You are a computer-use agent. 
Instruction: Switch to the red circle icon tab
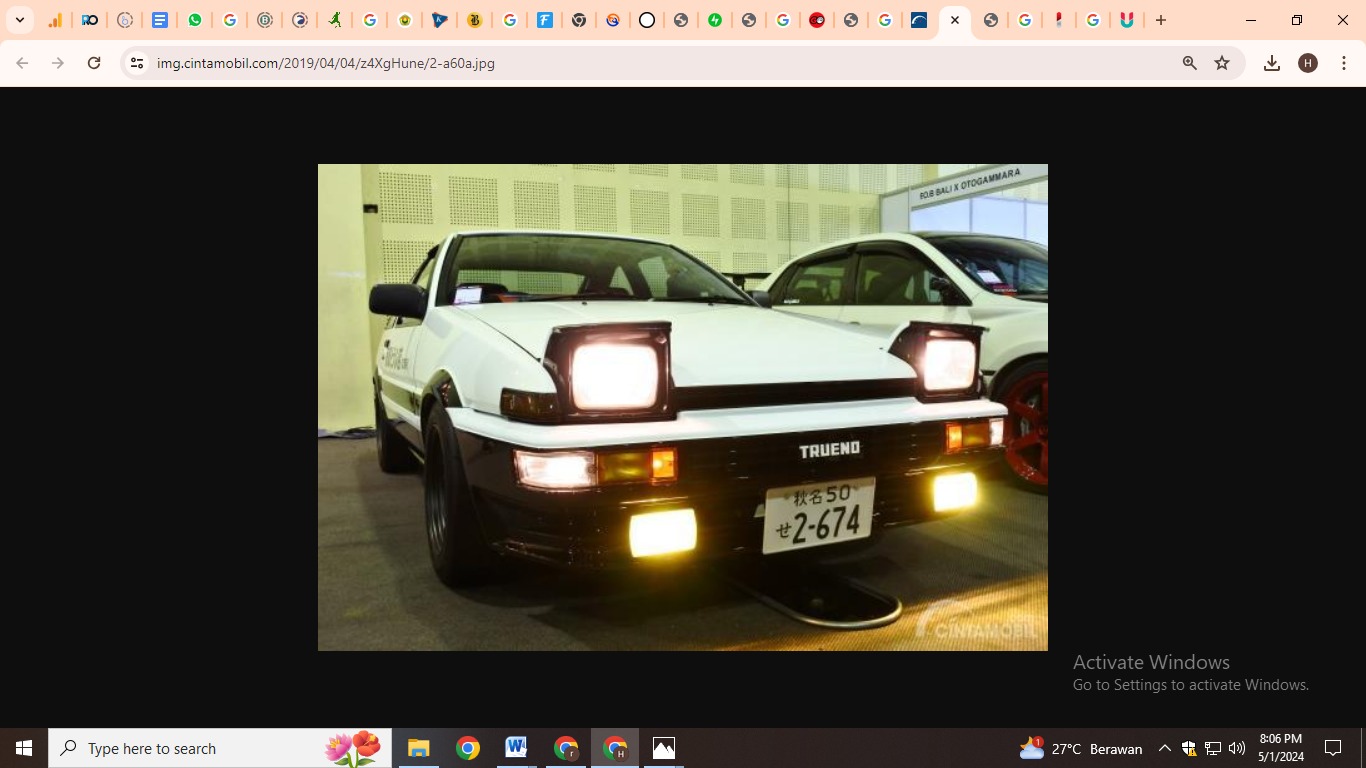point(817,20)
